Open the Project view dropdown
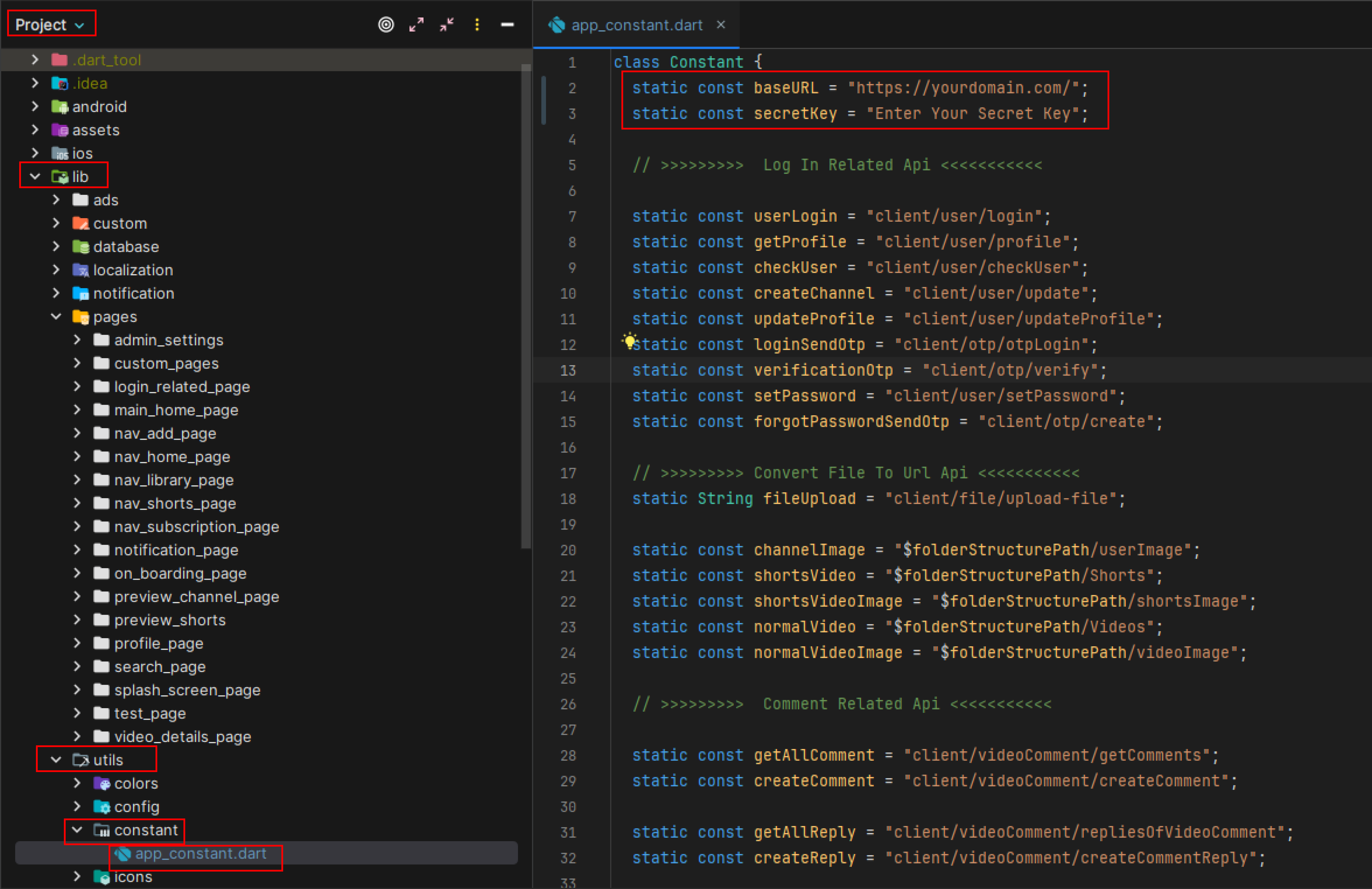The width and height of the screenshot is (1372, 889). (50, 25)
